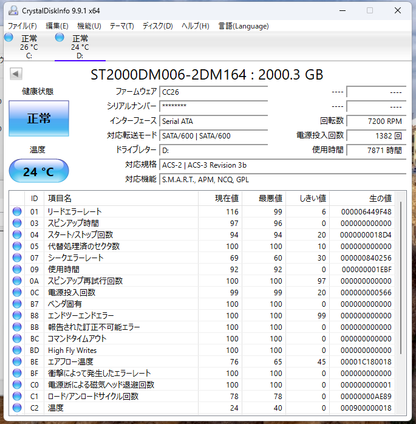The width and height of the screenshot is (416, 424).
Task: Click the 正常 health status button
Action: (x=39, y=118)
